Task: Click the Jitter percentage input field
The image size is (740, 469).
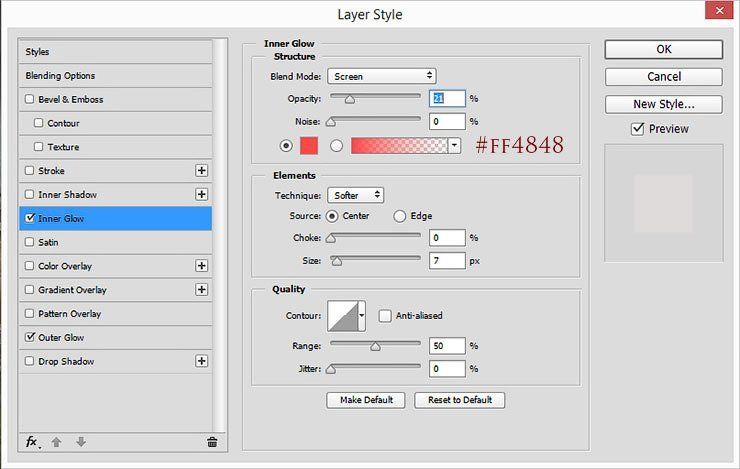Action: [447, 368]
